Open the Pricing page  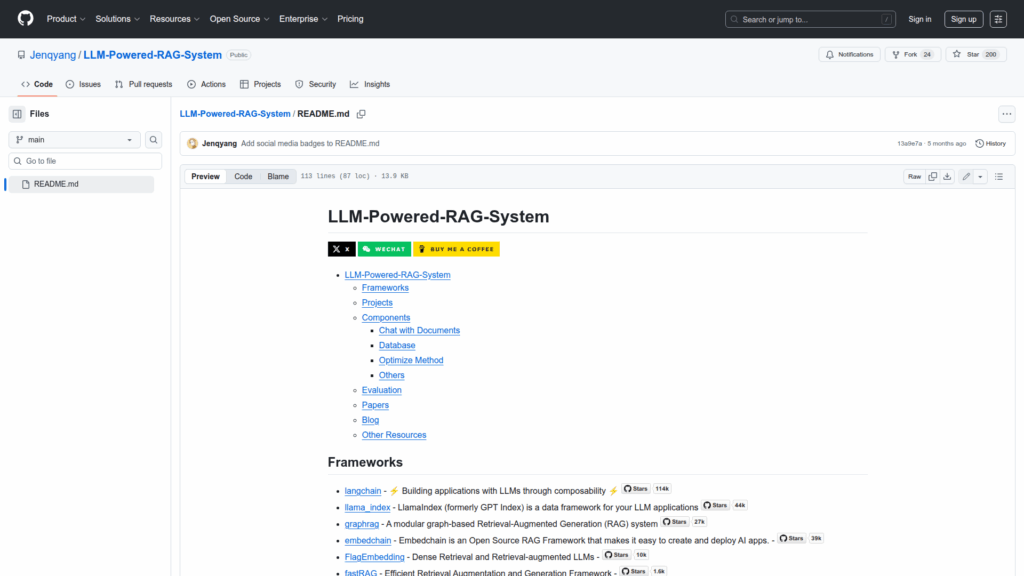[350, 19]
